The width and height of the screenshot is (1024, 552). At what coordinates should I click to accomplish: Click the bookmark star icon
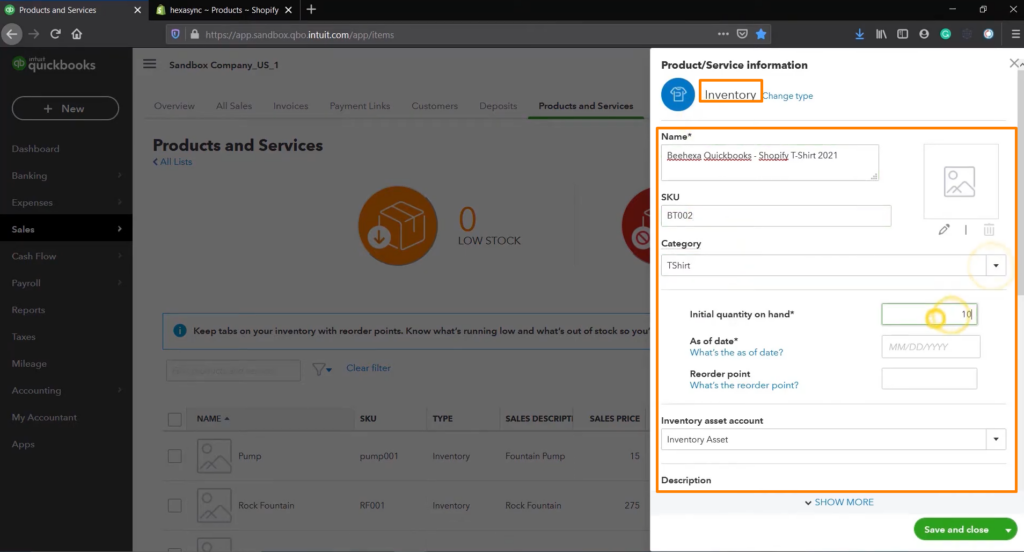761,34
